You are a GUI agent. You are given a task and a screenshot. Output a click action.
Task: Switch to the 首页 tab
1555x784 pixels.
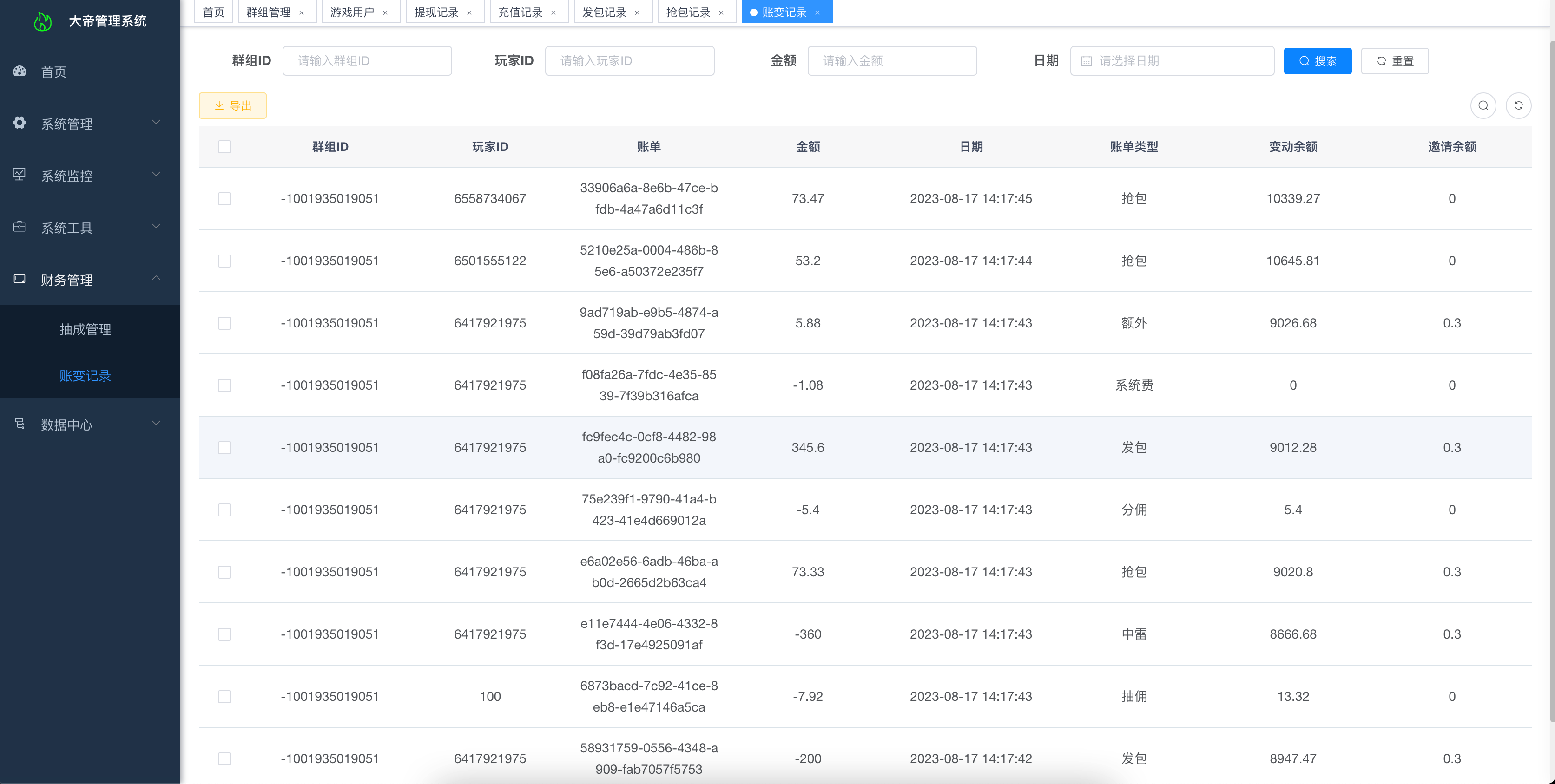pyautogui.click(x=214, y=12)
